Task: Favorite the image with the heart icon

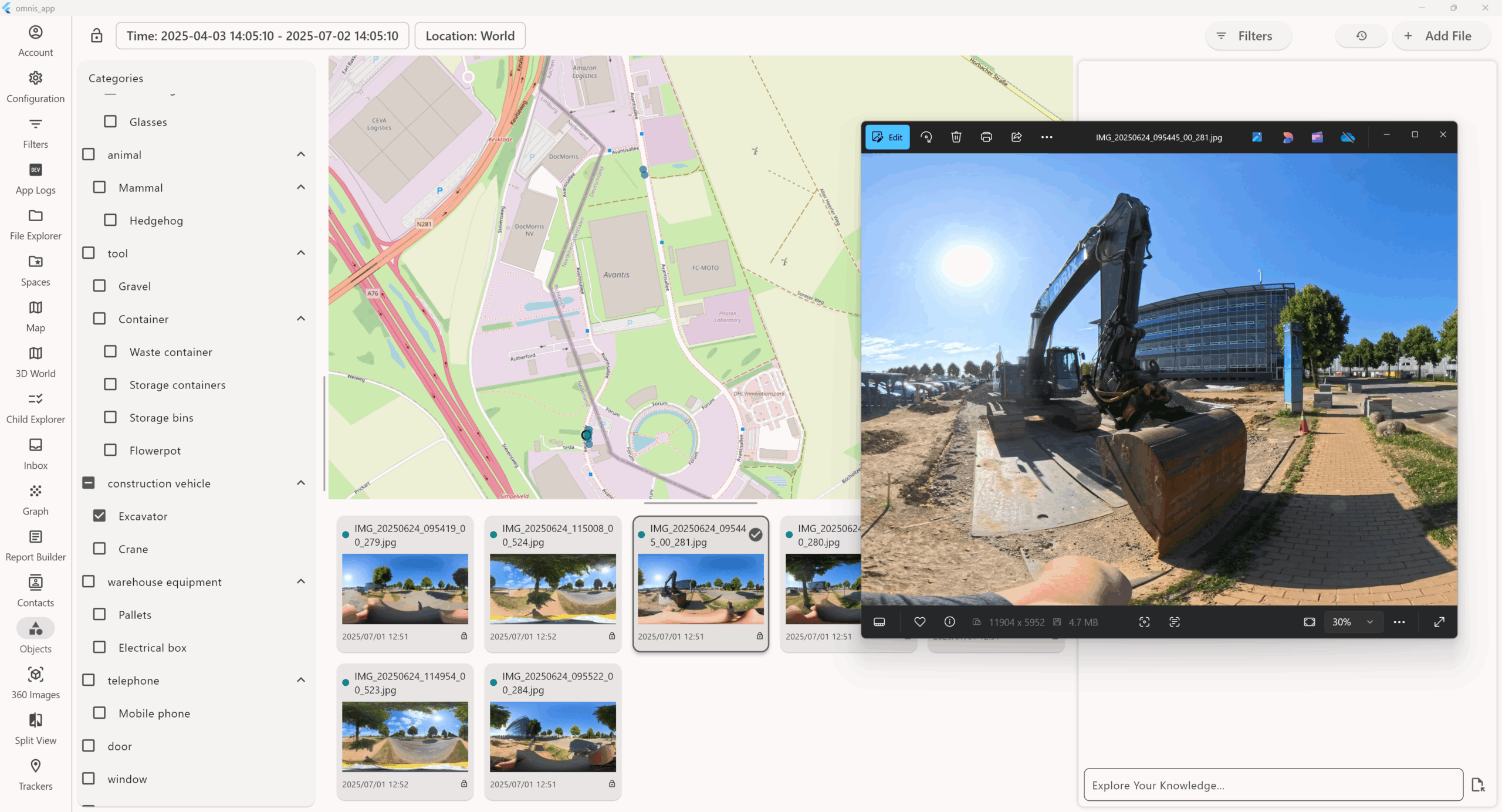Action: point(919,622)
